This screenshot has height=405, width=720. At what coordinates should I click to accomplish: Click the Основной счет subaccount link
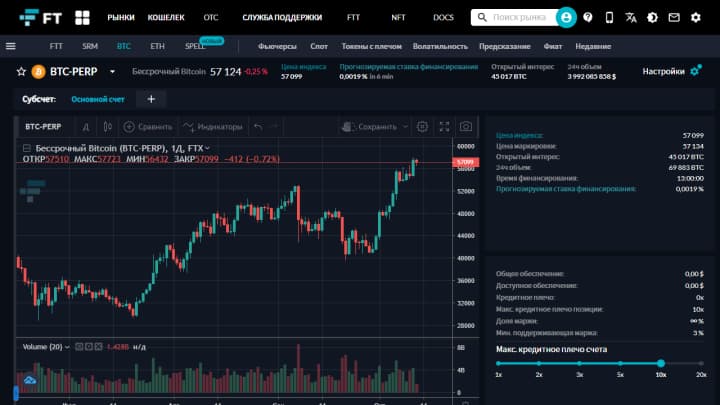click(x=98, y=99)
